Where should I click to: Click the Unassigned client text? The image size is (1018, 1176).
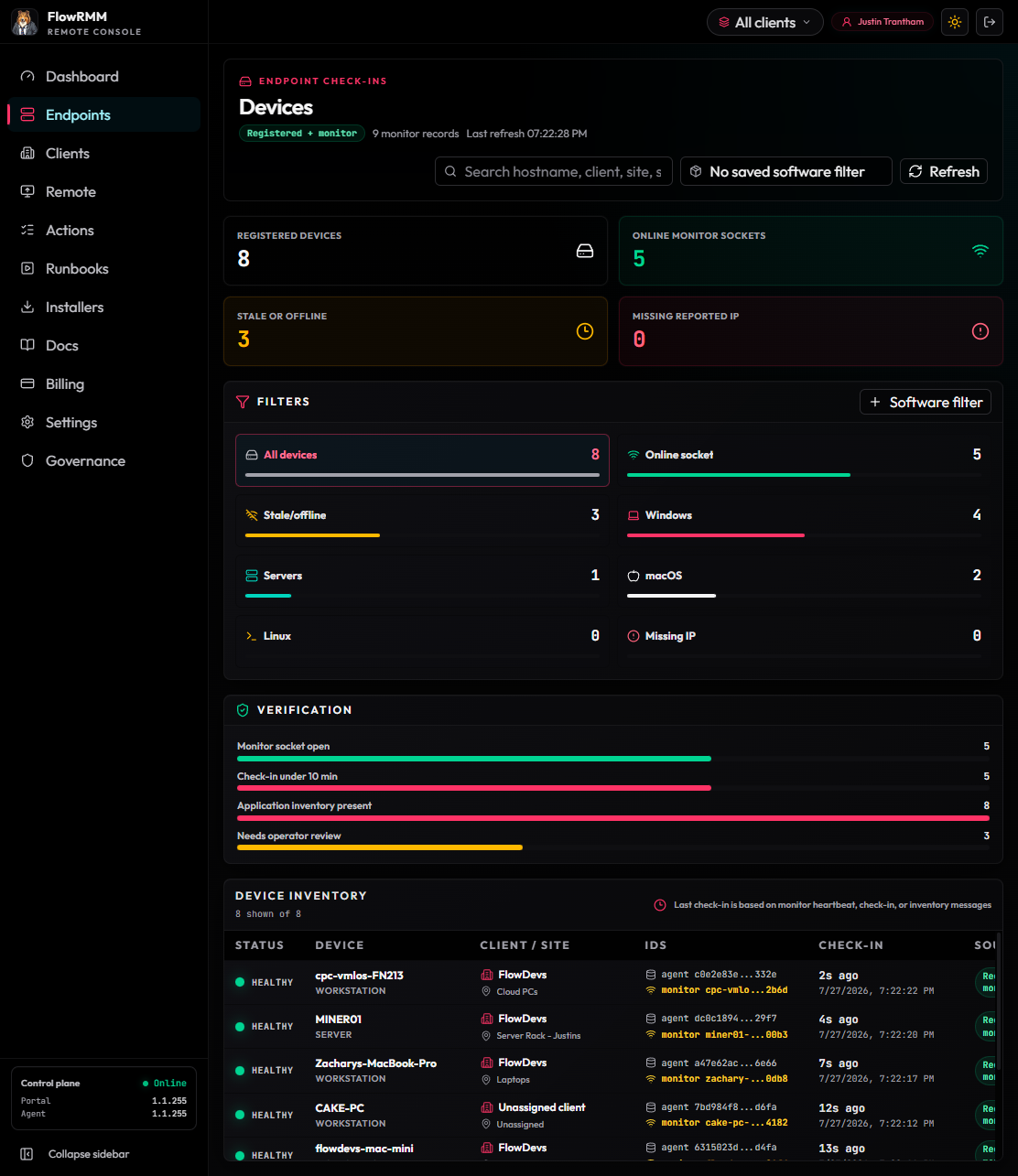click(x=542, y=1107)
